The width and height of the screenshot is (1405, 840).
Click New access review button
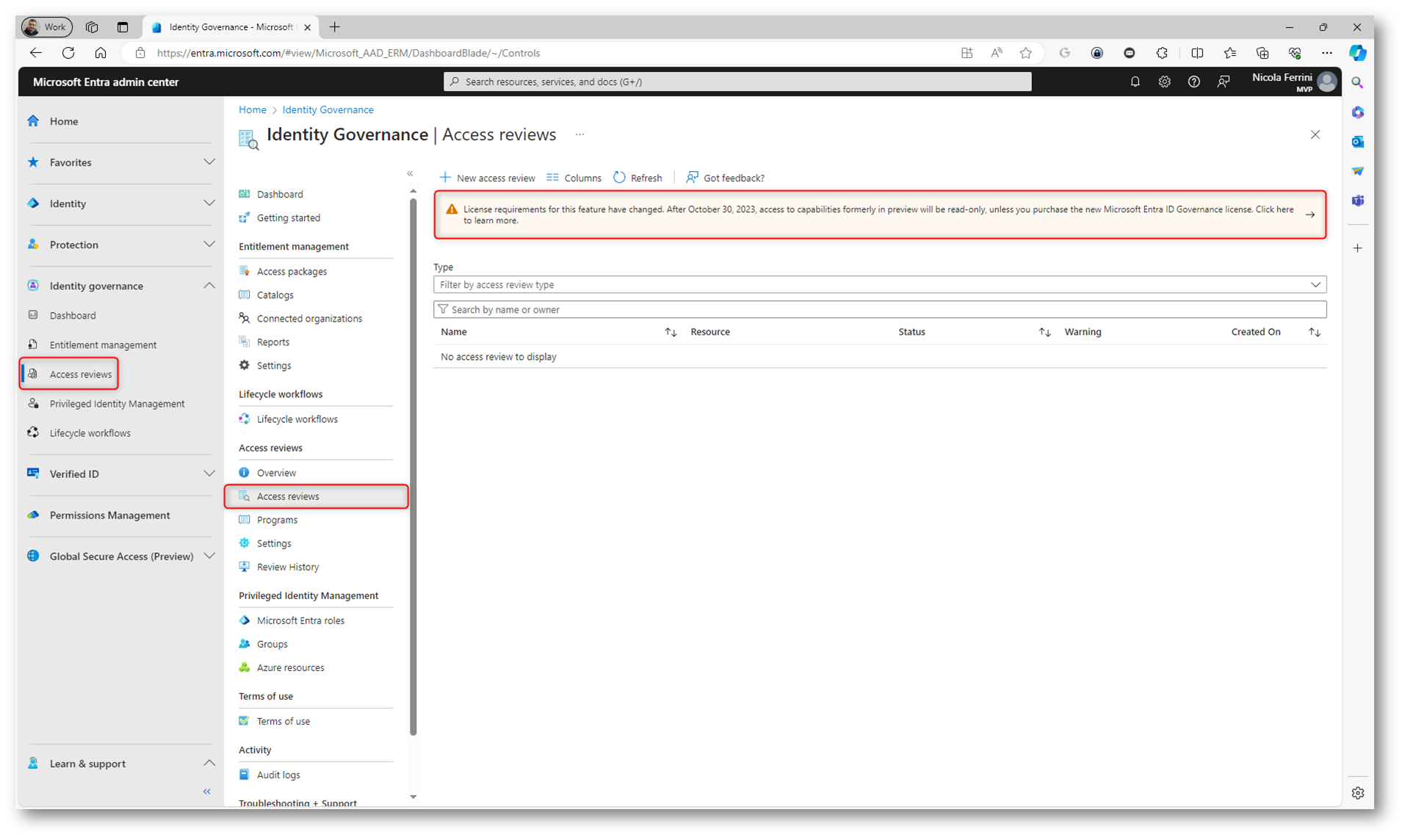click(487, 178)
